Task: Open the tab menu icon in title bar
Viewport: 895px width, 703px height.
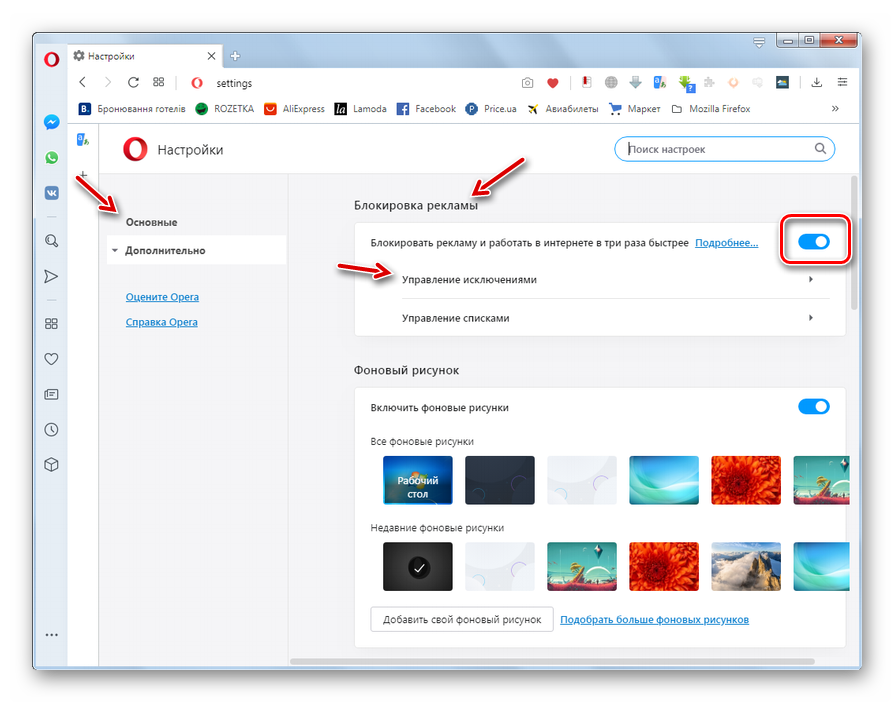Action: click(759, 43)
